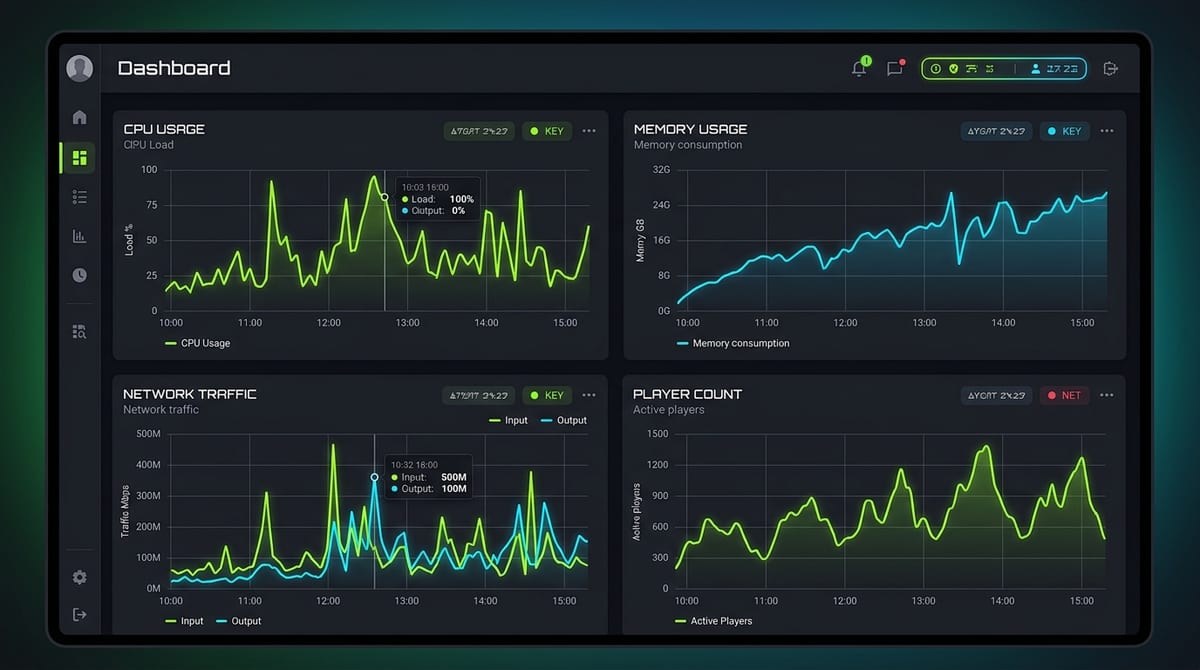Screen dimensions: 1200x670
Task: Click the highlighted data point on the CPU chart
Action: [x=384, y=197]
